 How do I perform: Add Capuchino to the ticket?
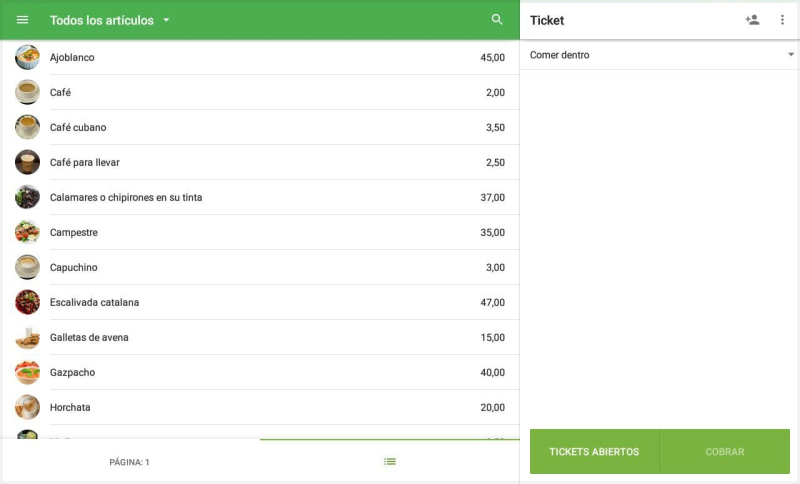coord(74,268)
